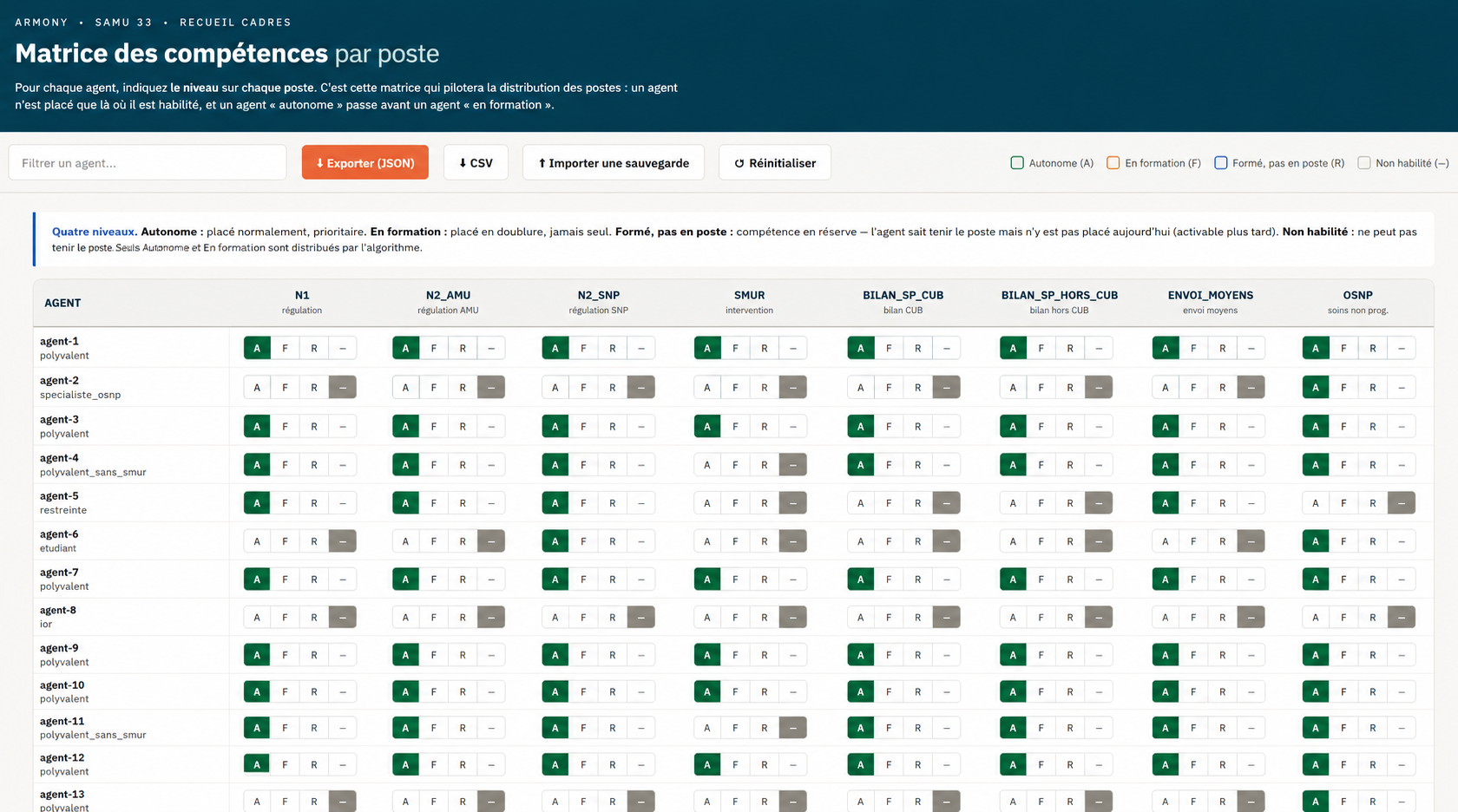Download the CSV export

[476, 162]
